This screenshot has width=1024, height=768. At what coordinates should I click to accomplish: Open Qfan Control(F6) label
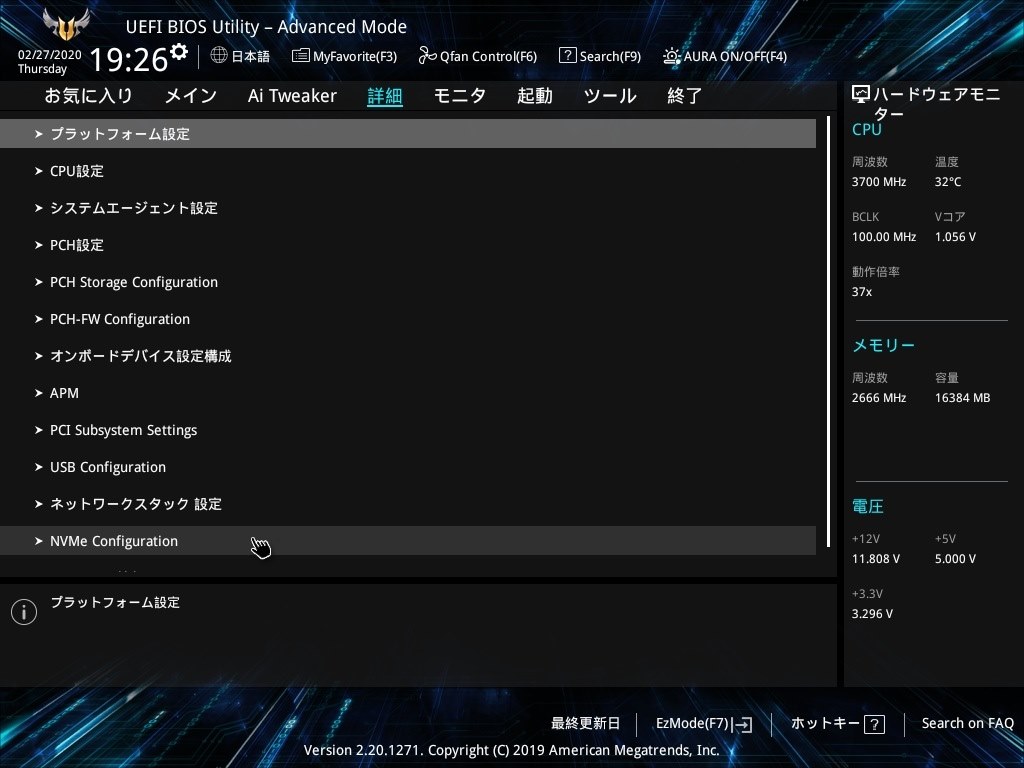[x=488, y=57]
